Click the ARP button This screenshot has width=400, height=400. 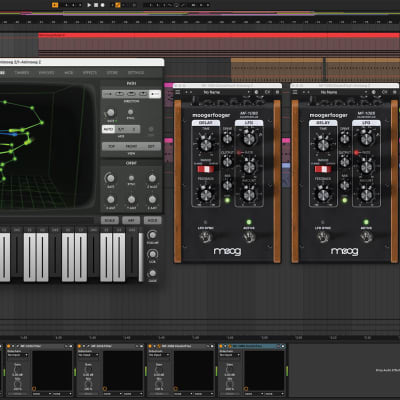point(131,220)
